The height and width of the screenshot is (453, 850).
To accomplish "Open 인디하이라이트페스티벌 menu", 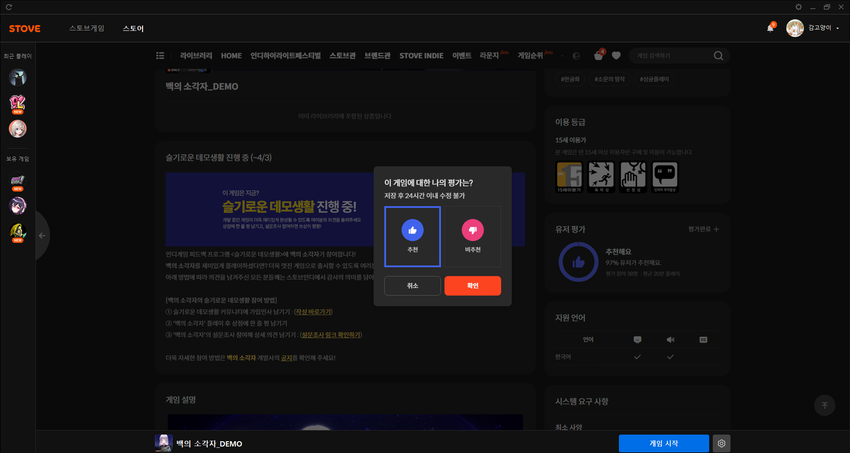I will 286,55.
